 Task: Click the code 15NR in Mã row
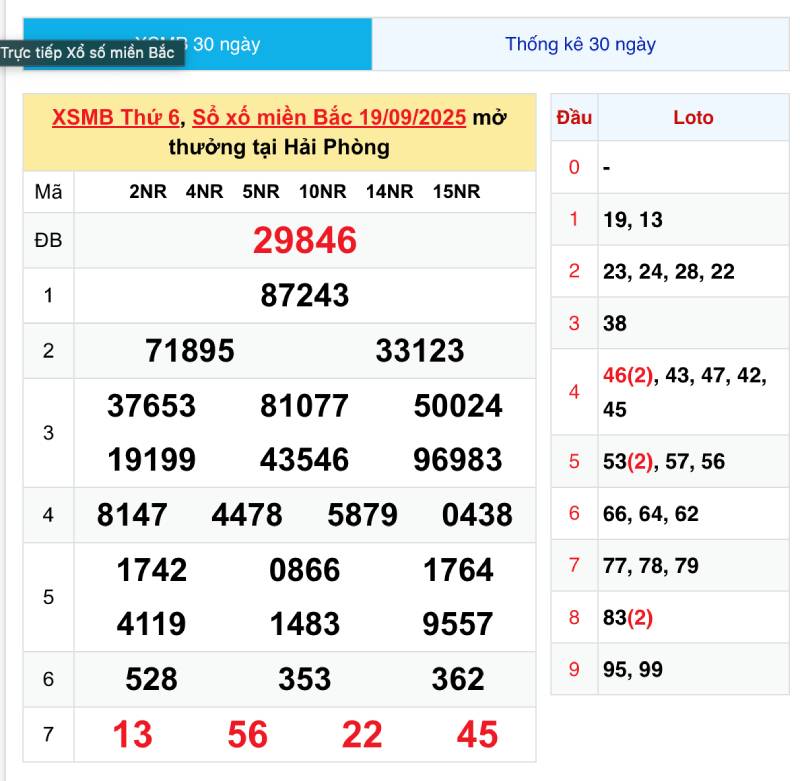pos(456,192)
